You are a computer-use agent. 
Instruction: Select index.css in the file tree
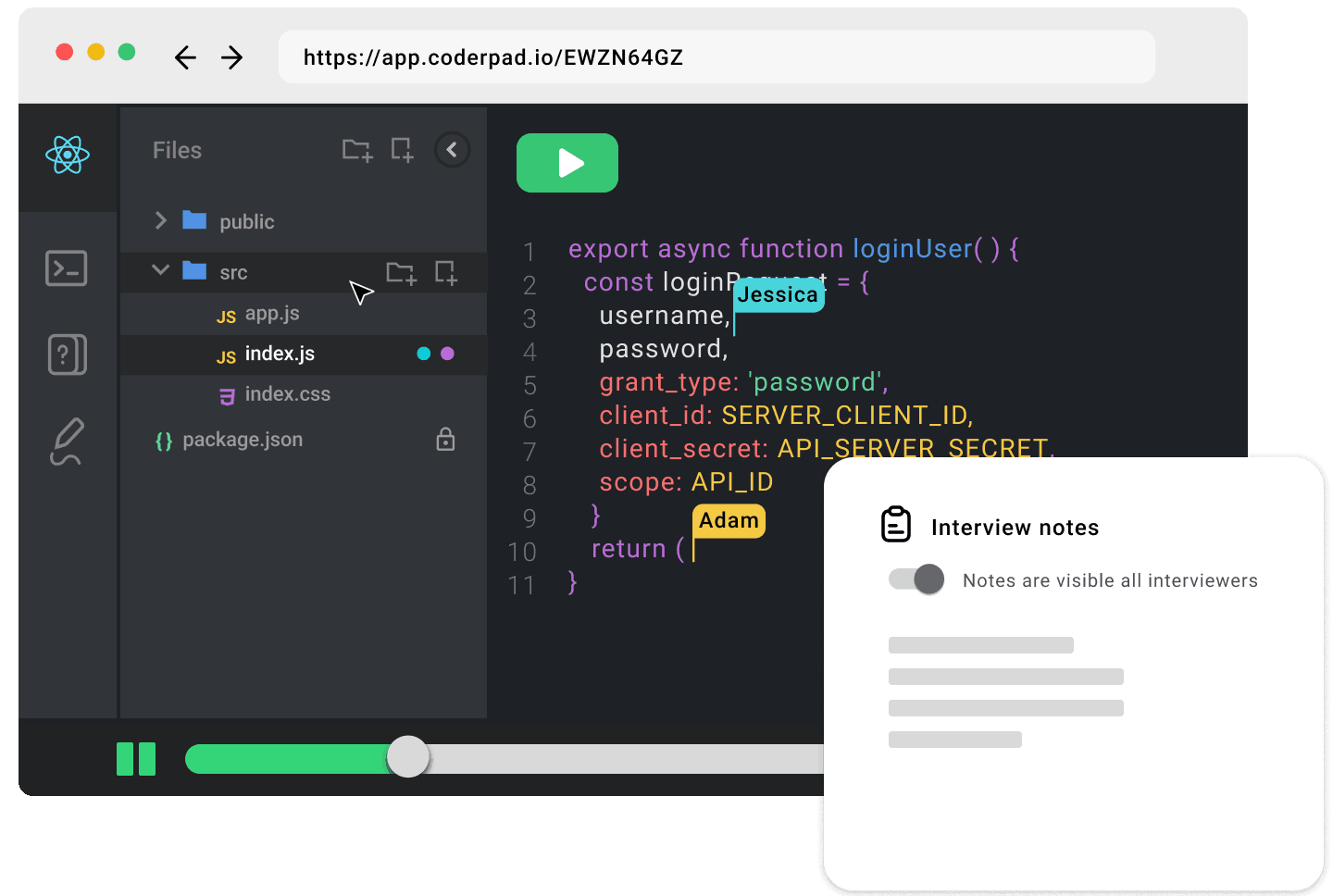tap(287, 394)
